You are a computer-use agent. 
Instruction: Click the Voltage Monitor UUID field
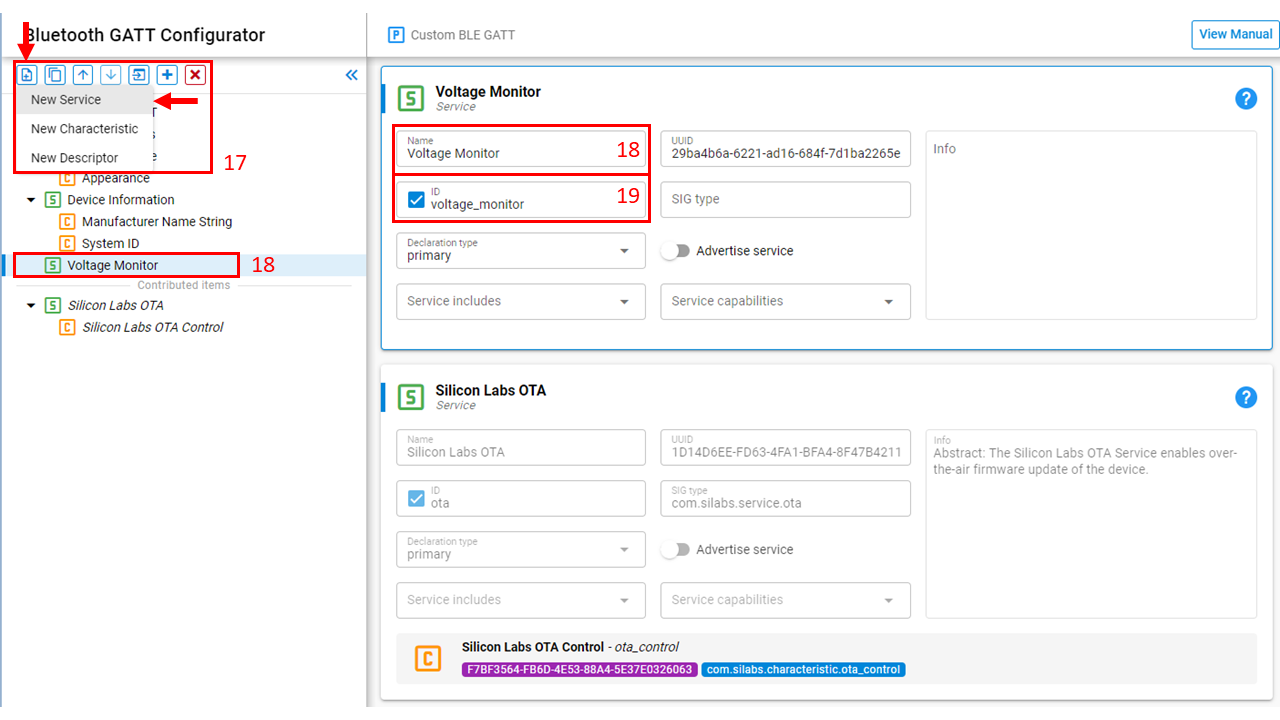pyautogui.click(x=785, y=148)
